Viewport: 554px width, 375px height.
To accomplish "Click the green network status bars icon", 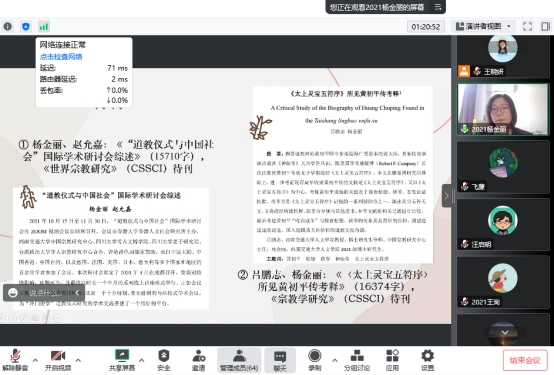I will [x=44, y=27].
